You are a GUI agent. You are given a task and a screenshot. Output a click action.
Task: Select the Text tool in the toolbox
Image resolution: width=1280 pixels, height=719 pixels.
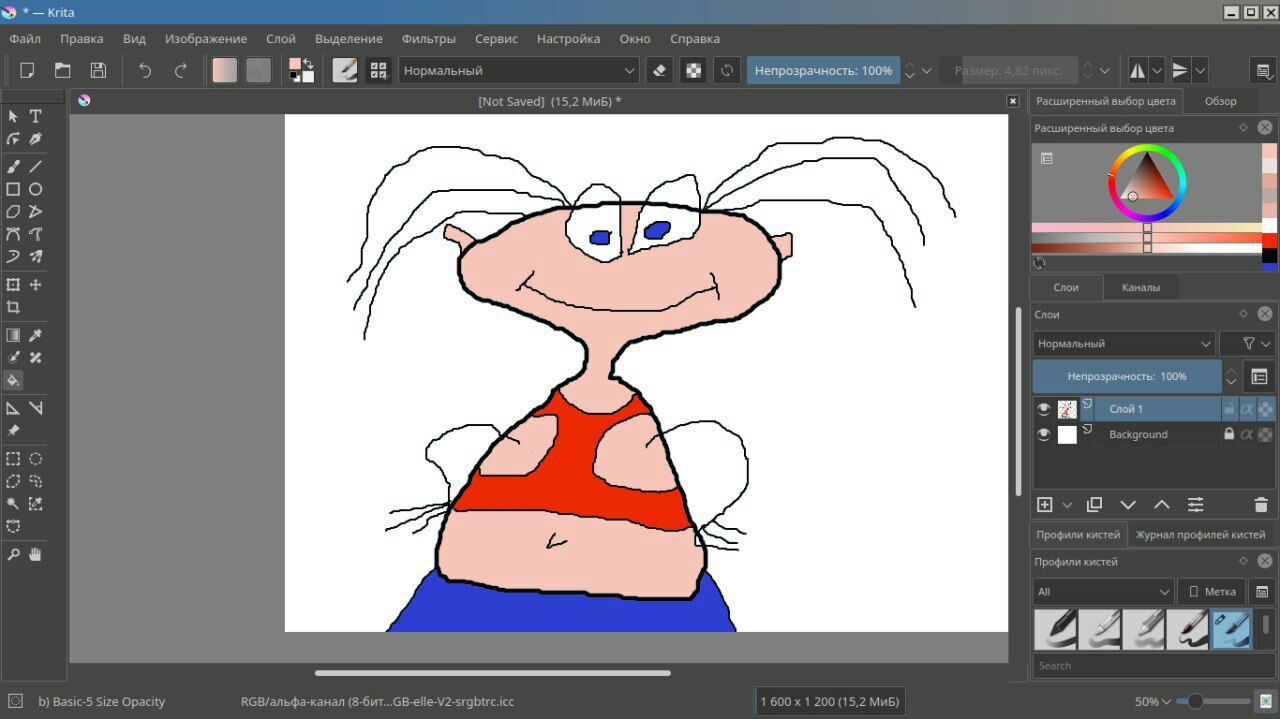[x=35, y=116]
